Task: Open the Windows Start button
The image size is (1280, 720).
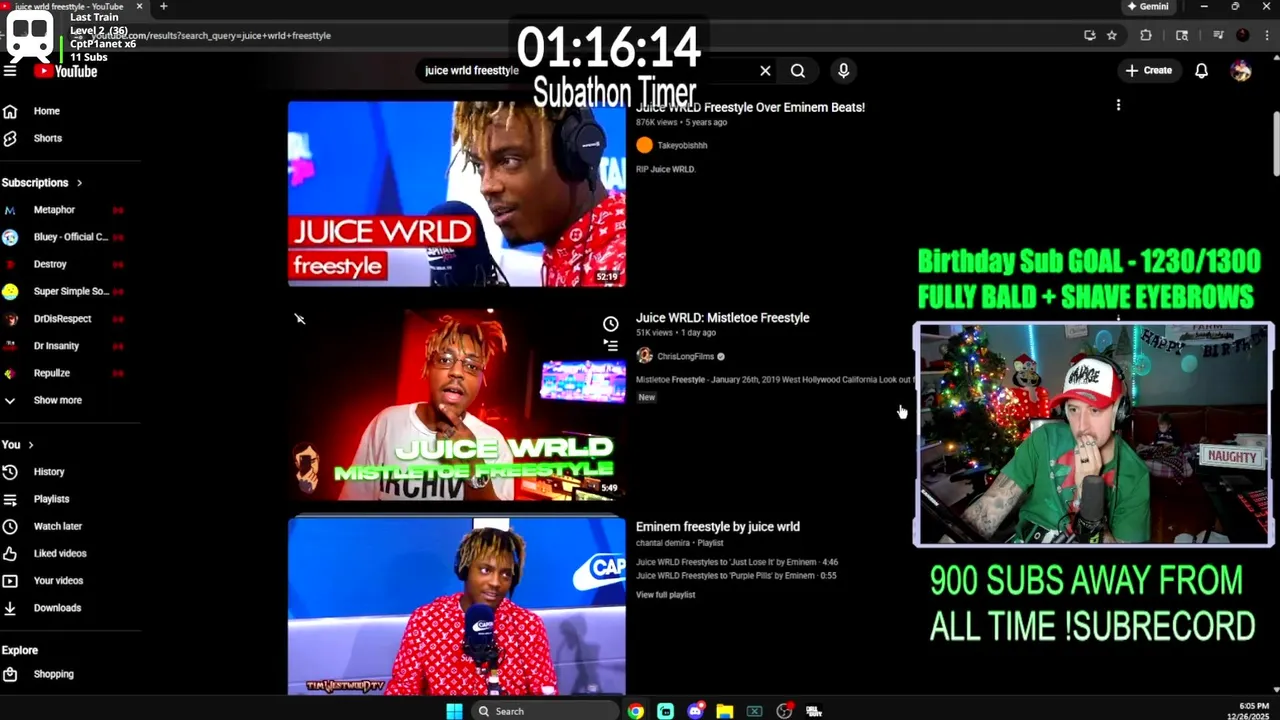Action: 454,711
